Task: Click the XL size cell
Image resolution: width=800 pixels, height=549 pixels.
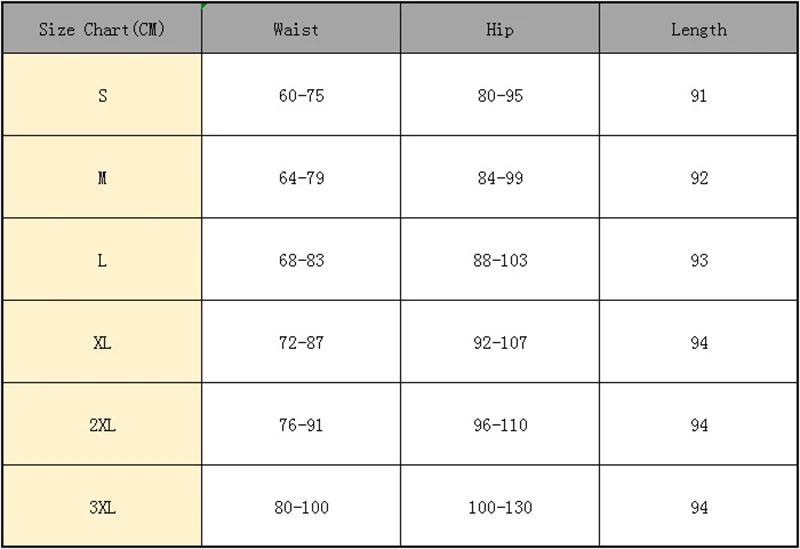Action: pos(102,341)
